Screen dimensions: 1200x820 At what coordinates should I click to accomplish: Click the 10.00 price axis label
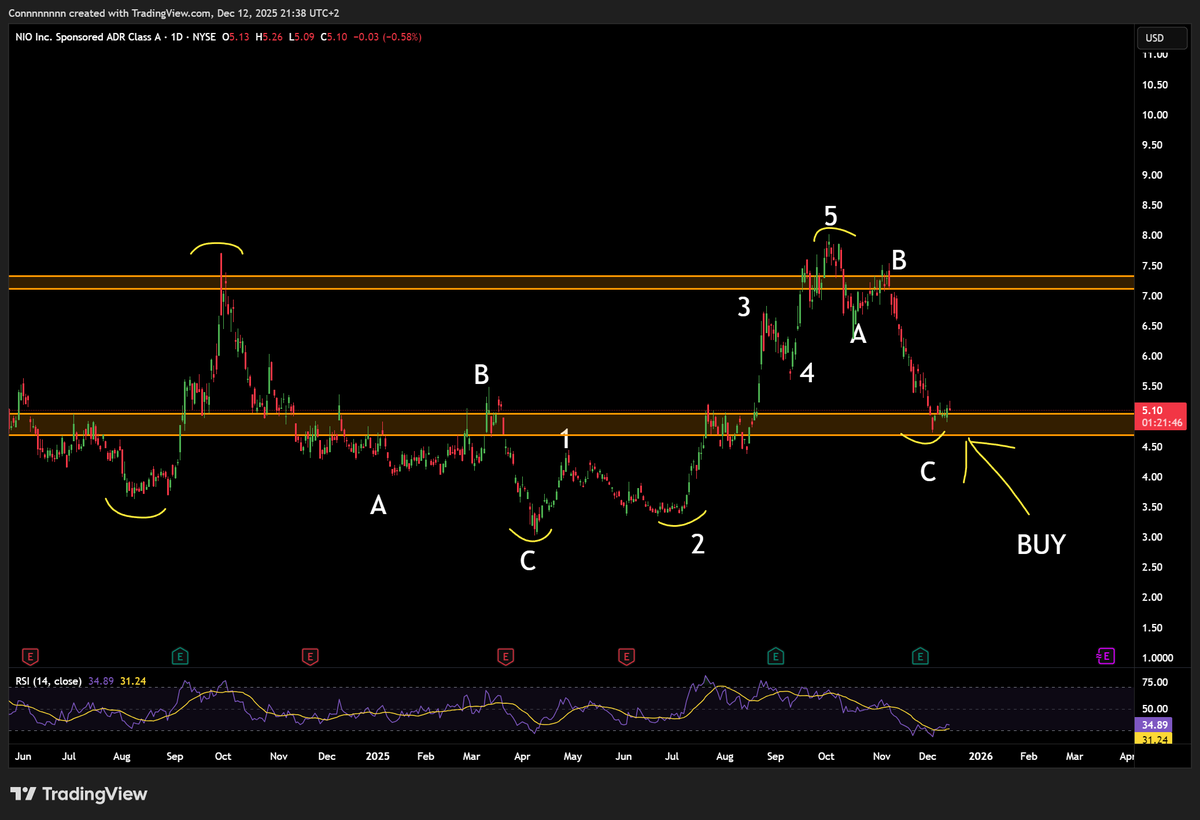click(x=1155, y=115)
